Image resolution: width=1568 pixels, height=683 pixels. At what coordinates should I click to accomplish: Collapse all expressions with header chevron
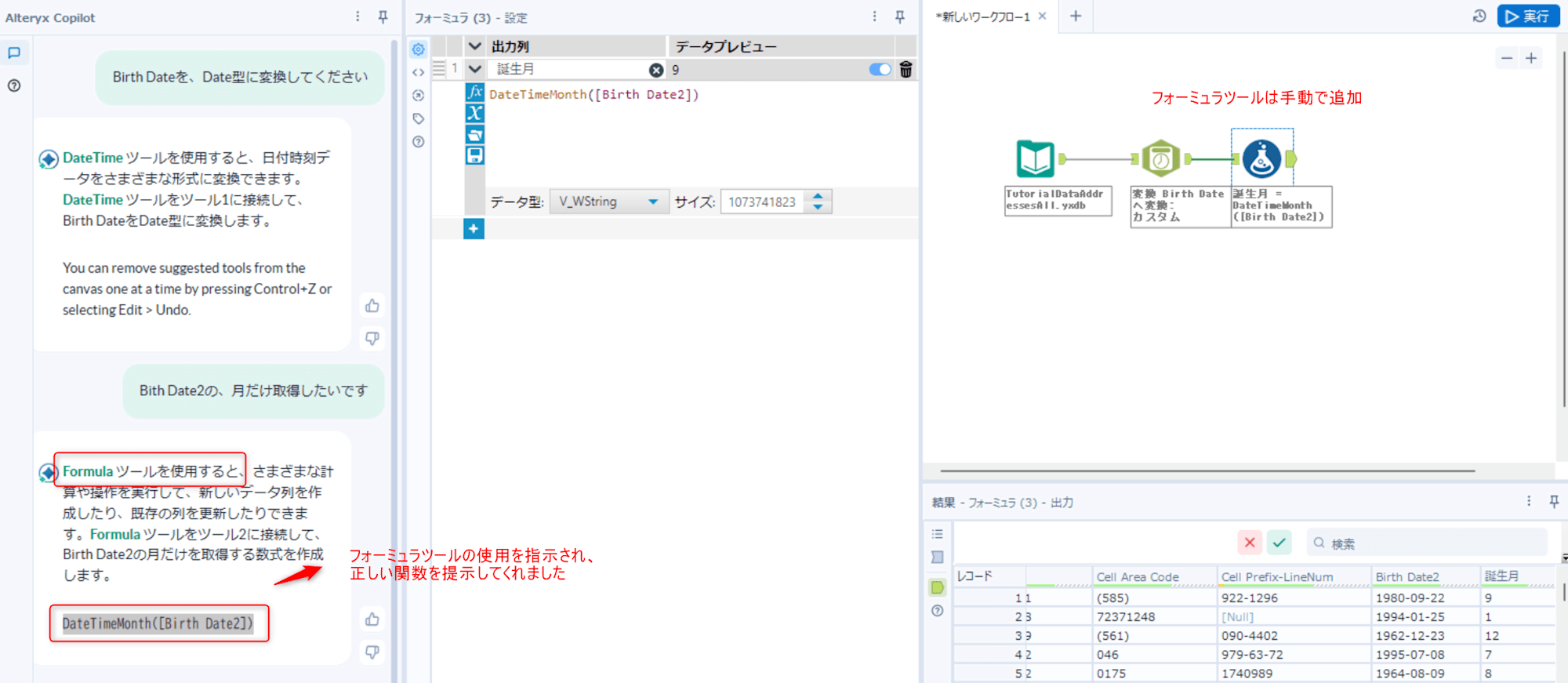point(475,46)
